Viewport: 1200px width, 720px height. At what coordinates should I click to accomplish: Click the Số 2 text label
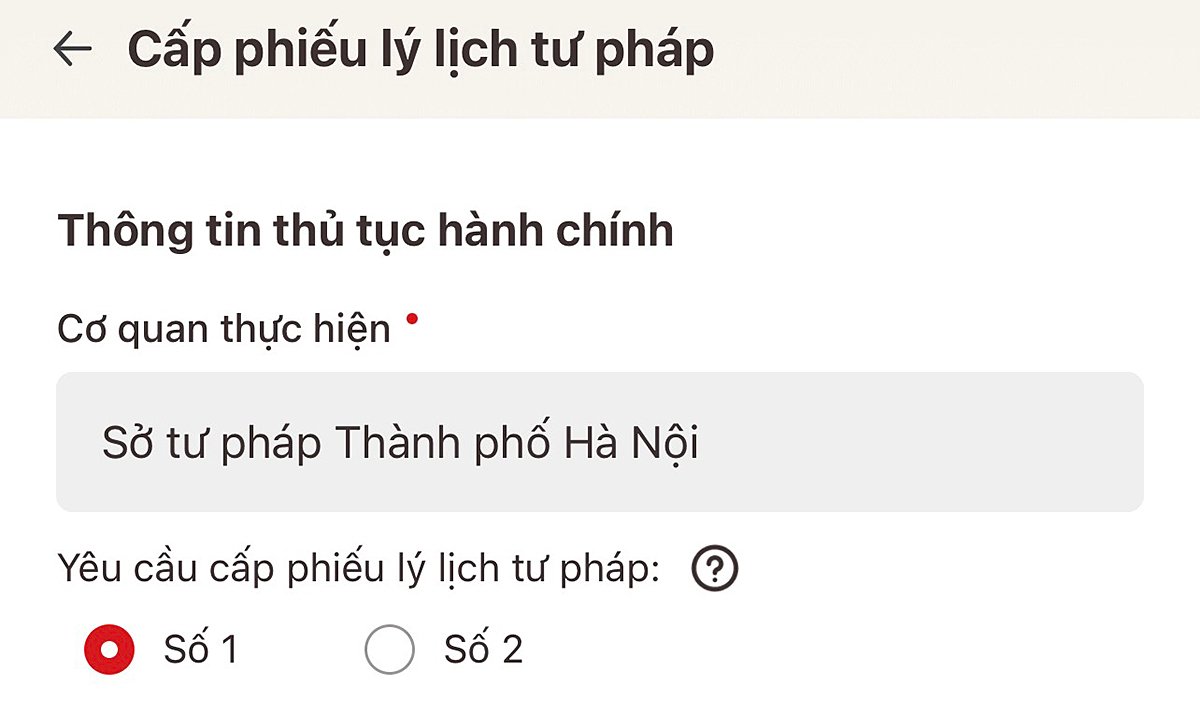click(483, 650)
